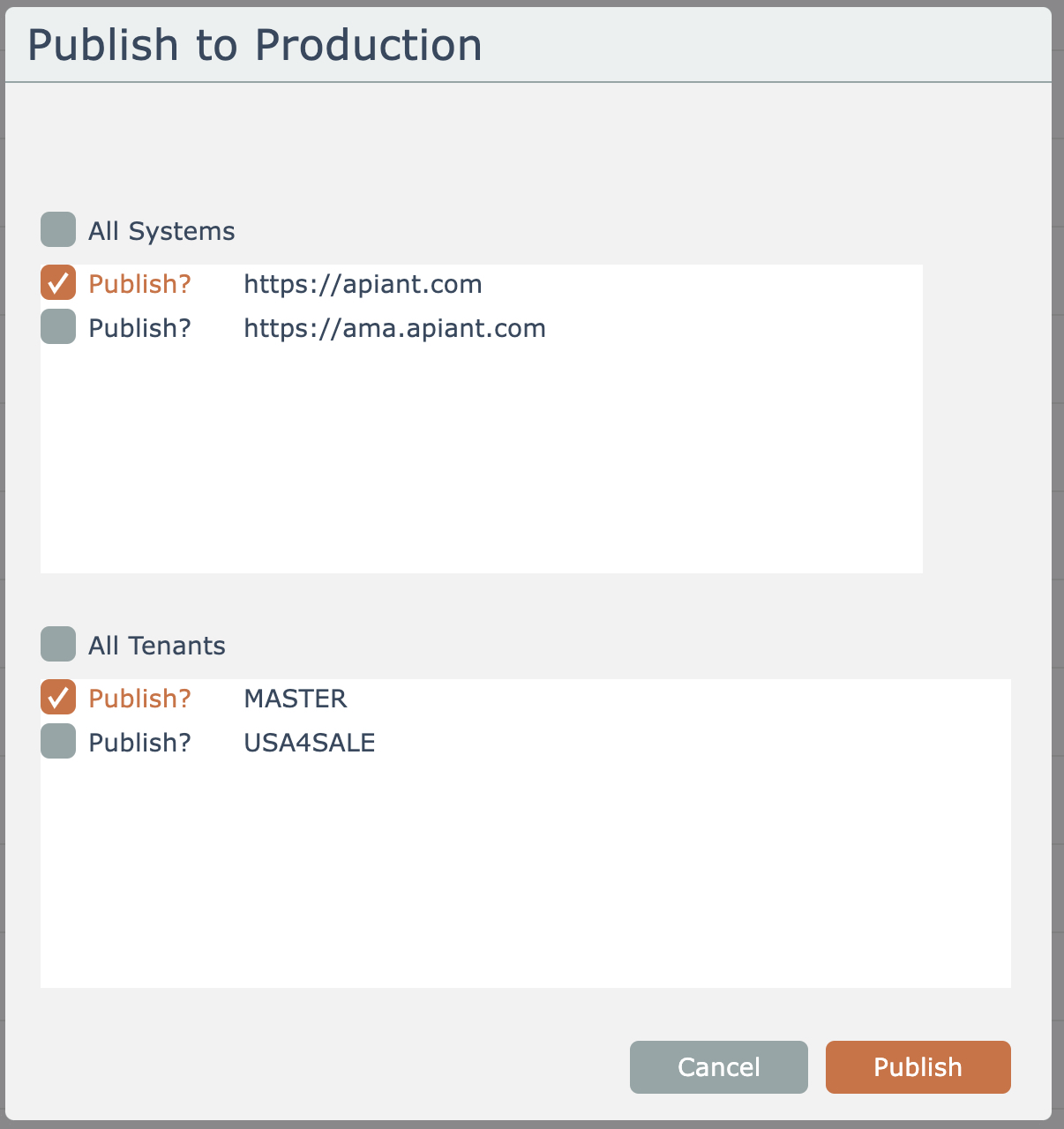Click the orange Publish? label beside https://apiant.com
The width and height of the screenshot is (1064, 1129).
point(139,284)
